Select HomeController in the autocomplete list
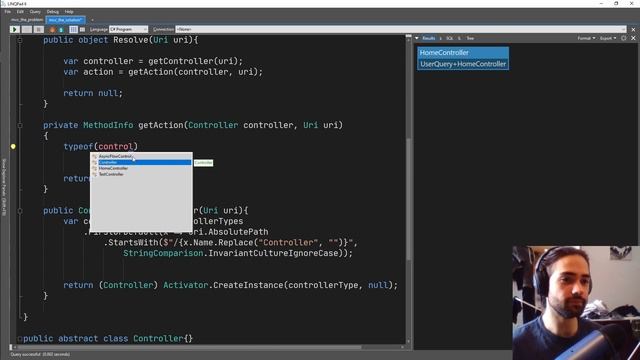The image size is (640, 360). pos(141,168)
